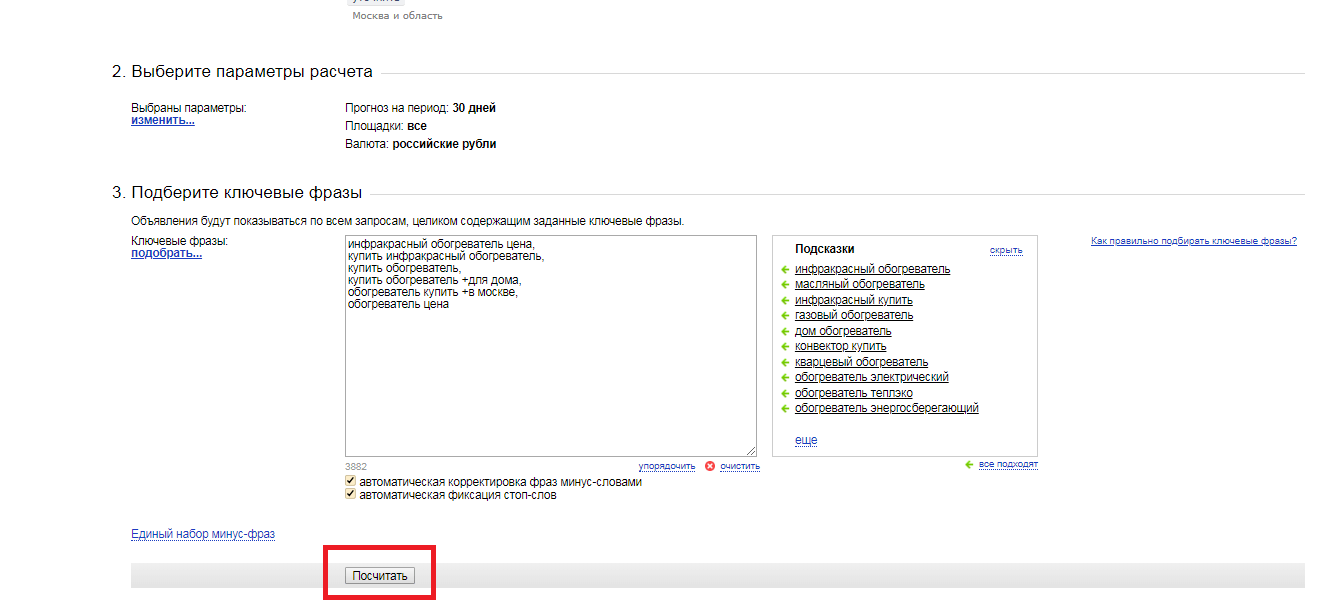Open 'Как правильно подбирать ключевые фразы?' help link
Viewport: 1326px width, 601px height.
click(1193, 241)
